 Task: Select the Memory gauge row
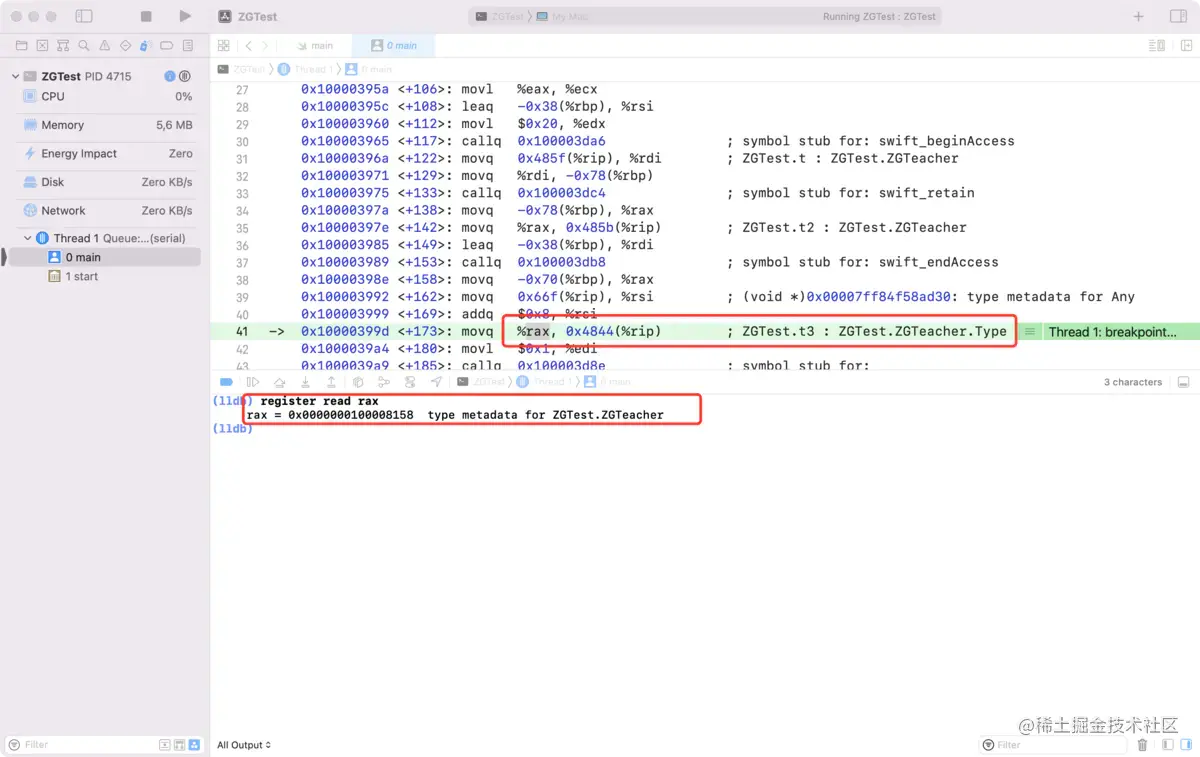tap(105, 125)
